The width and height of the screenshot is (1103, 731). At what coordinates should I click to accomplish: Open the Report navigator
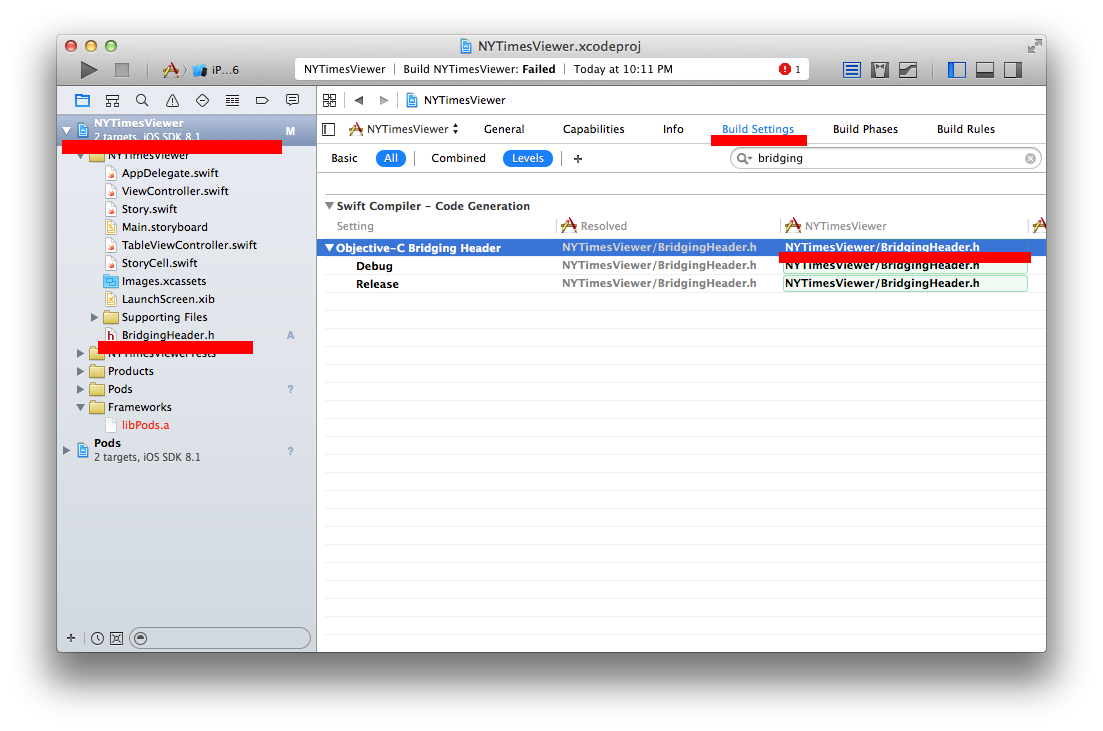[x=293, y=101]
